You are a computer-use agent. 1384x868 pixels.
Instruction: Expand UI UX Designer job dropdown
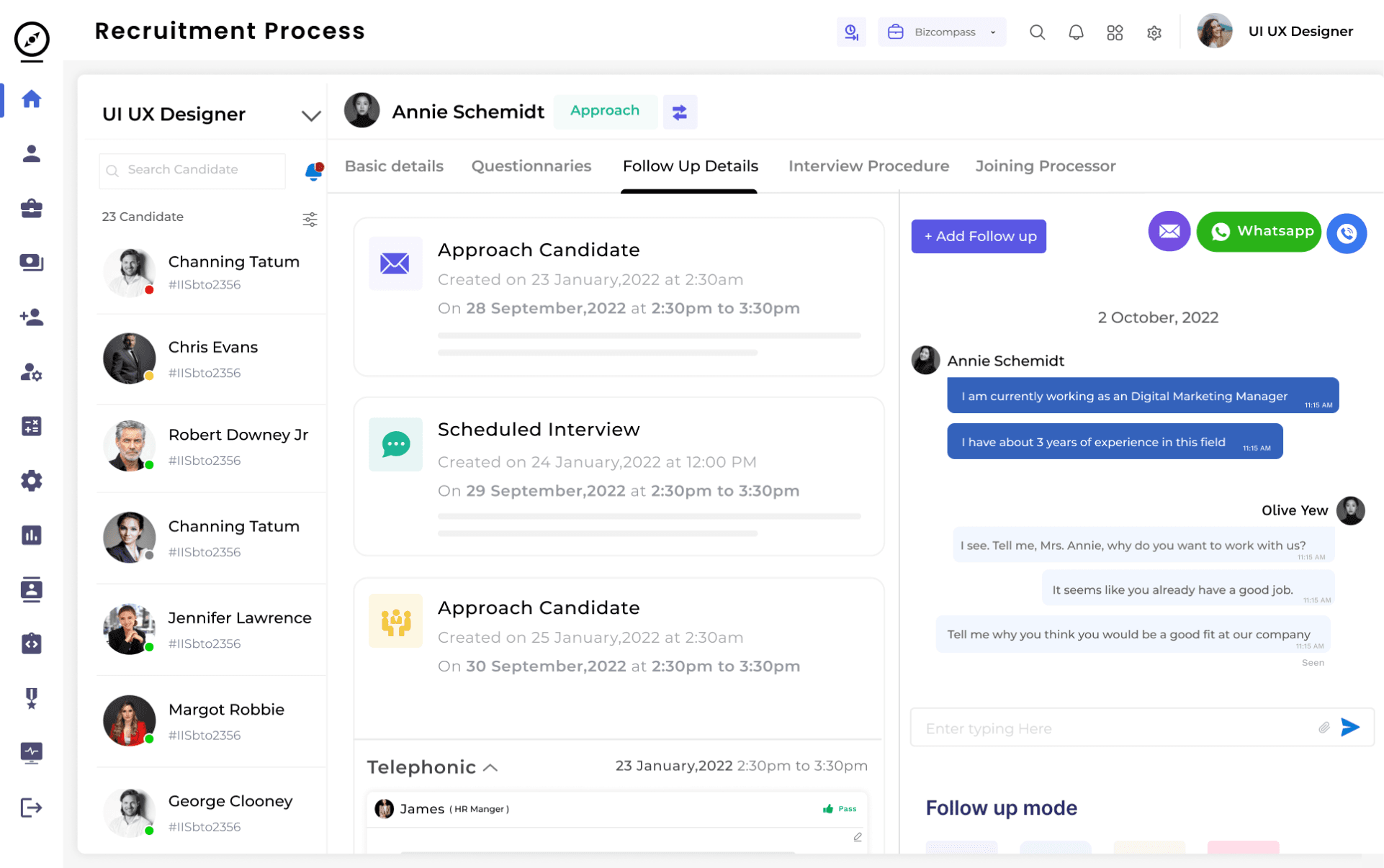pyautogui.click(x=310, y=115)
